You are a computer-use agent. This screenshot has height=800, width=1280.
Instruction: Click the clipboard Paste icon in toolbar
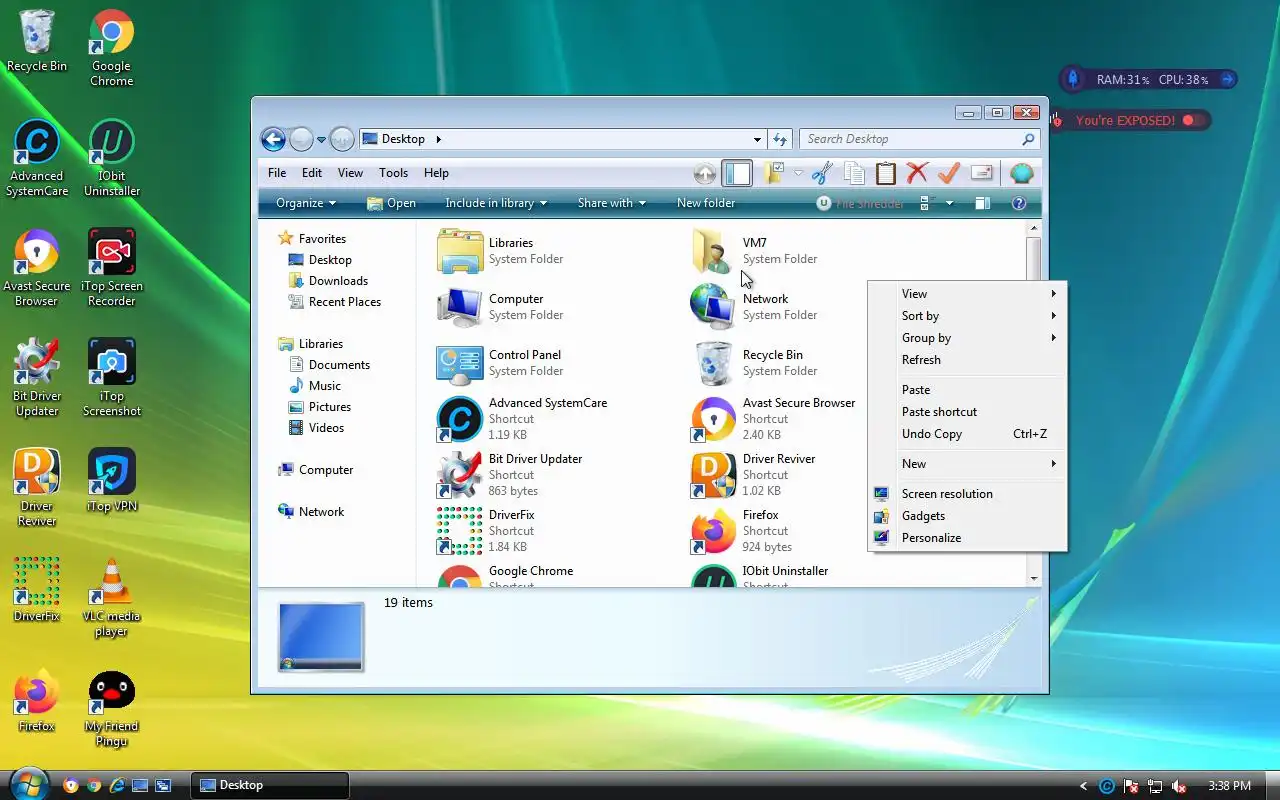pyautogui.click(x=886, y=173)
